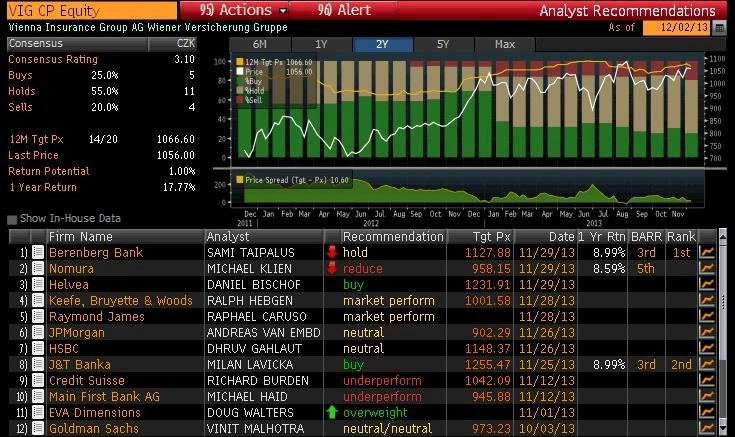Show chart icon for EVA Dimensions row
Image resolution: width=735 pixels, height=437 pixels.
707,413
